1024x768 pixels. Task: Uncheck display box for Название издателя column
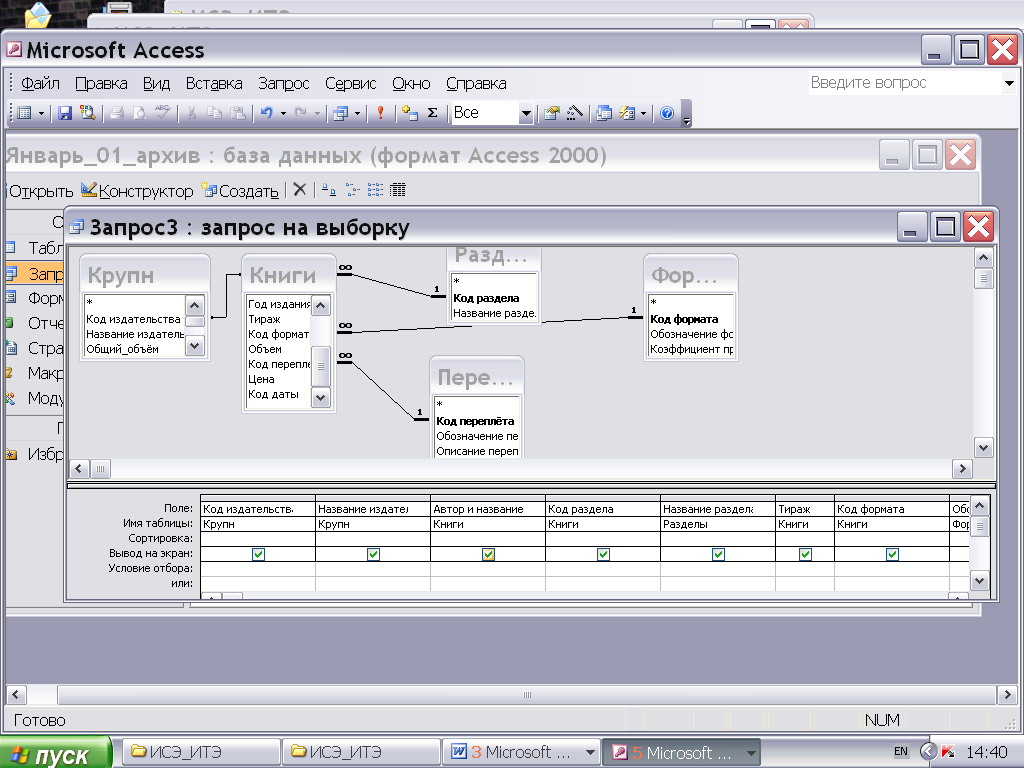pos(373,554)
